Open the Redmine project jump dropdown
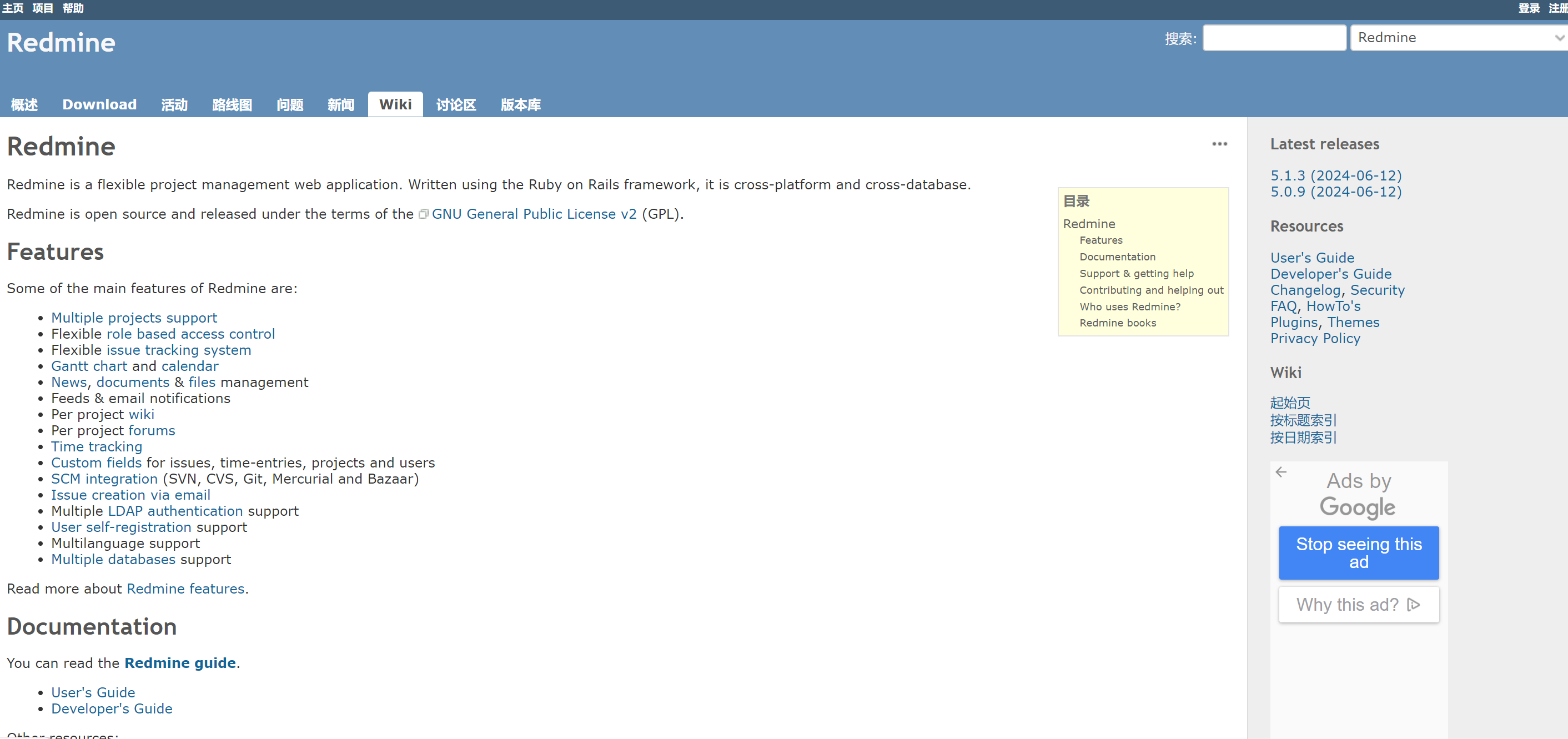Screen dimensions: 1568x739 pos(1460,38)
